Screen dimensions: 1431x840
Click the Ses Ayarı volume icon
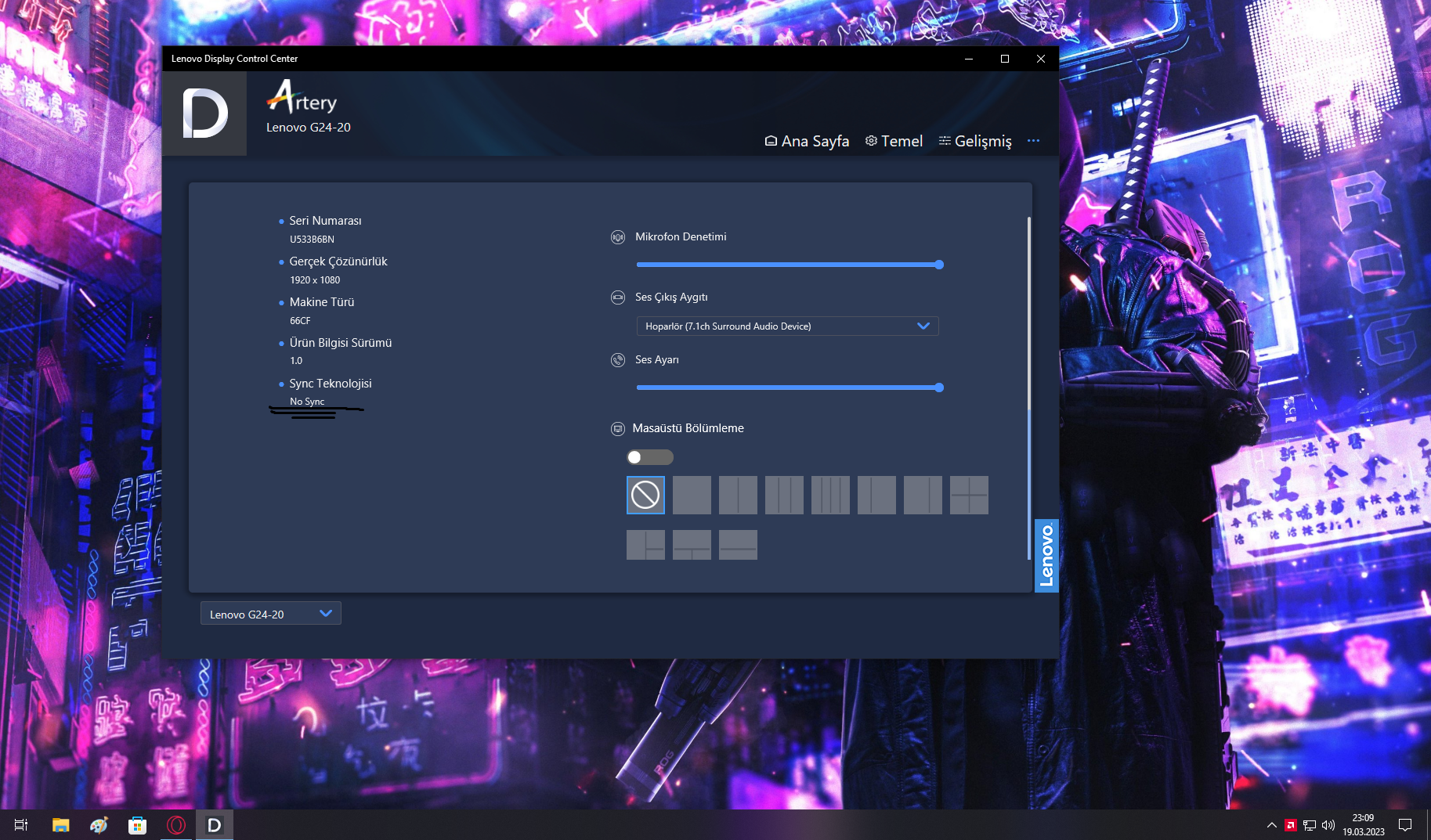click(618, 360)
